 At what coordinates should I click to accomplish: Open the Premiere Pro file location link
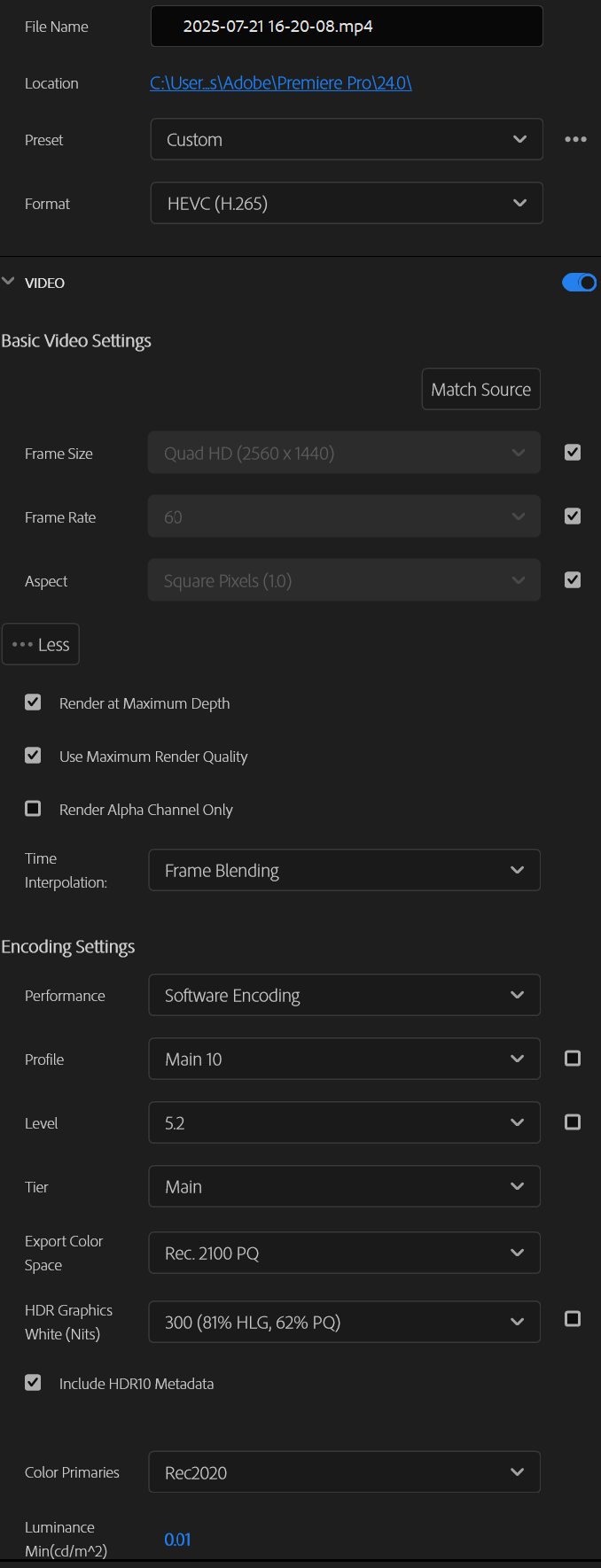click(280, 82)
